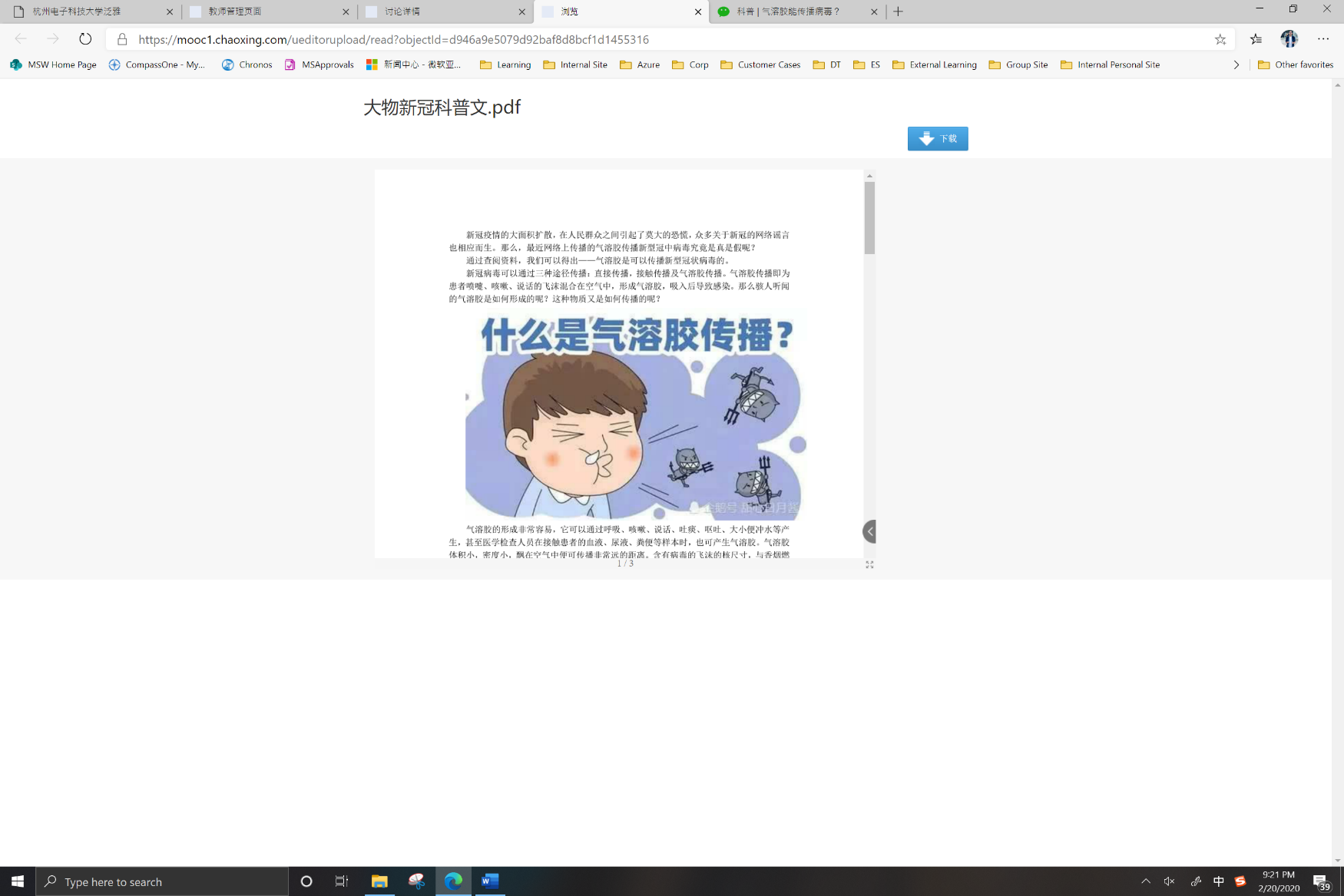The width and height of the screenshot is (1344, 896).
Task: Click the 什么是气溶胶传播 illustration
Action: 635,415
